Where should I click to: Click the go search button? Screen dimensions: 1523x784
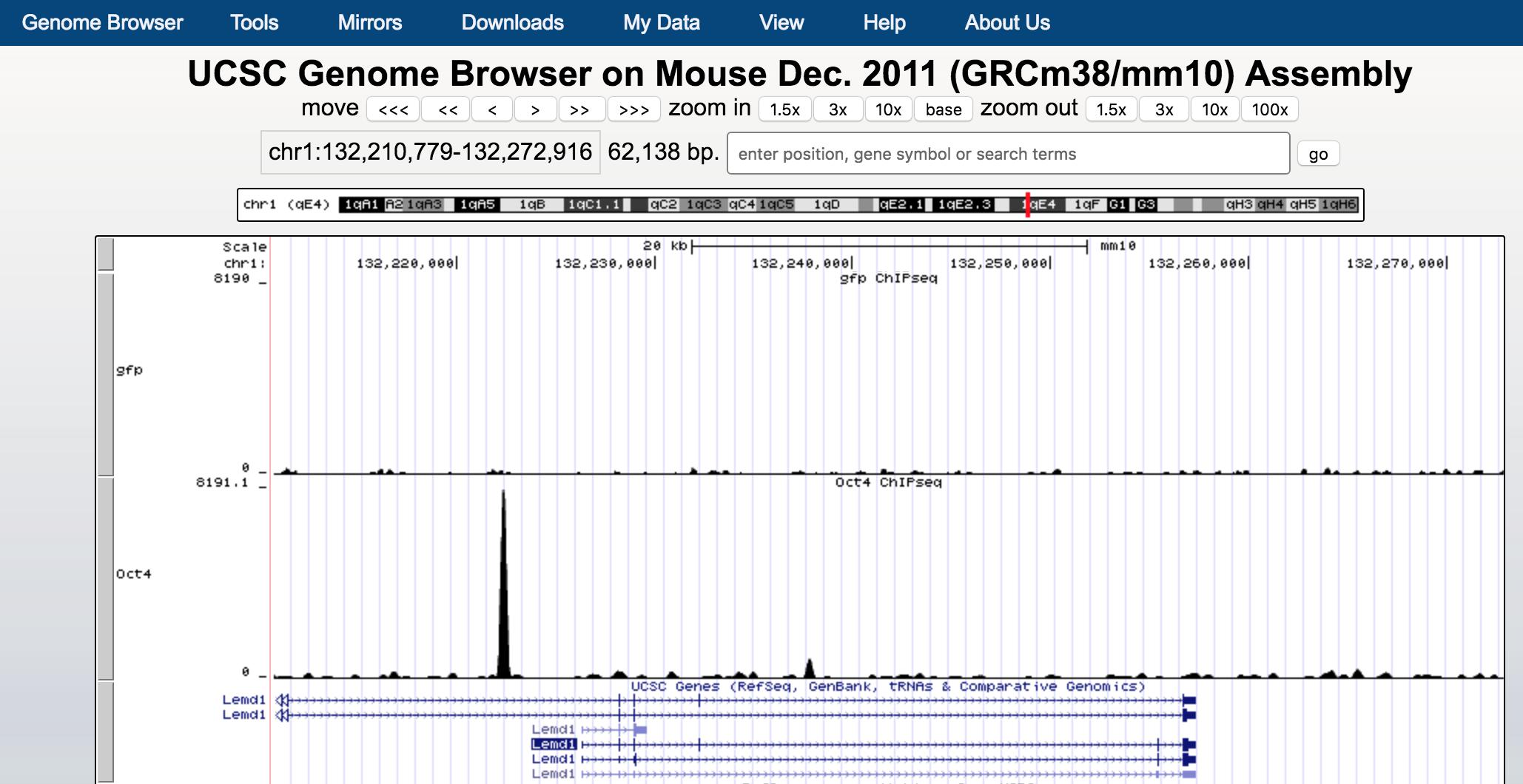[1318, 153]
